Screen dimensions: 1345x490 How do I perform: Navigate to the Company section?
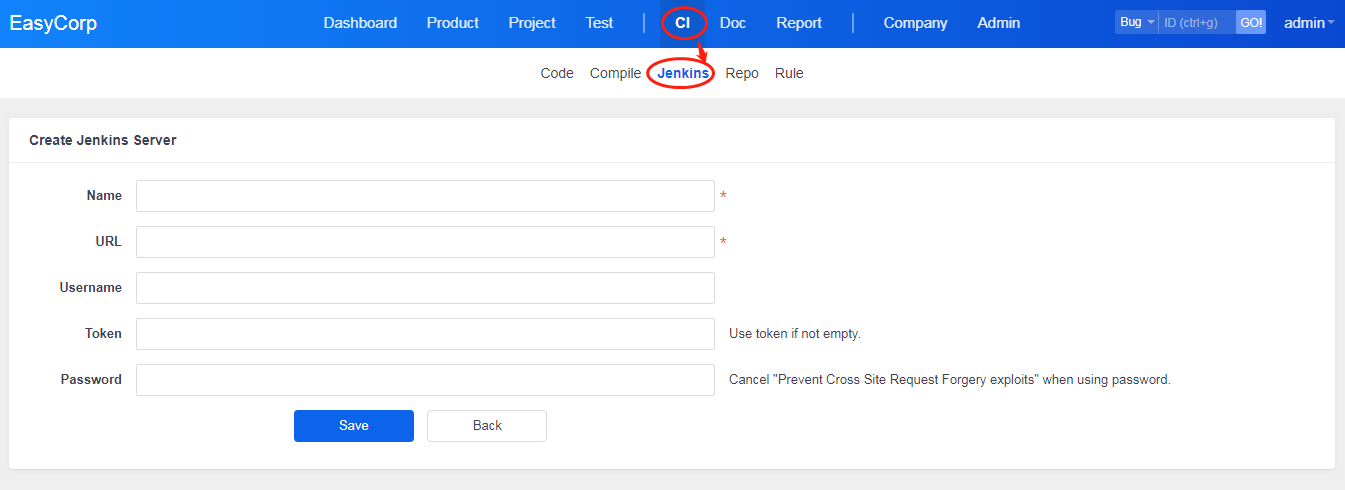point(915,23)
